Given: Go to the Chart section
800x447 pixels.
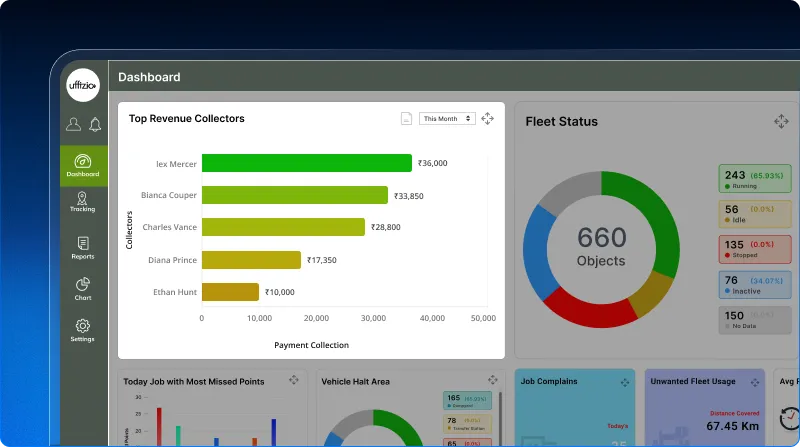Looking at the screenshot, I should pyautogui.click(x=83, y=289).
